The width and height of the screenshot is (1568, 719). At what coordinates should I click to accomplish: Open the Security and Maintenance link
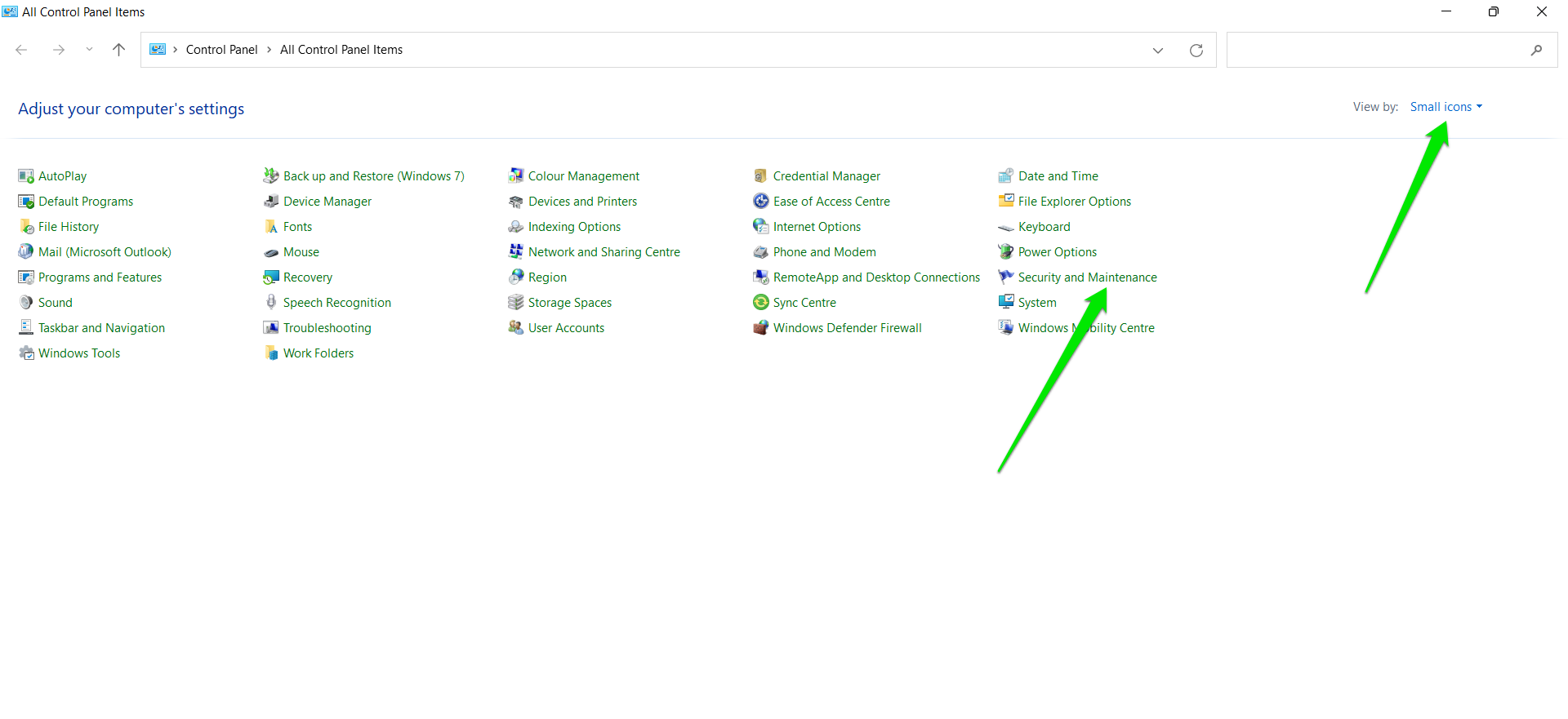(x=1087, y=277)
